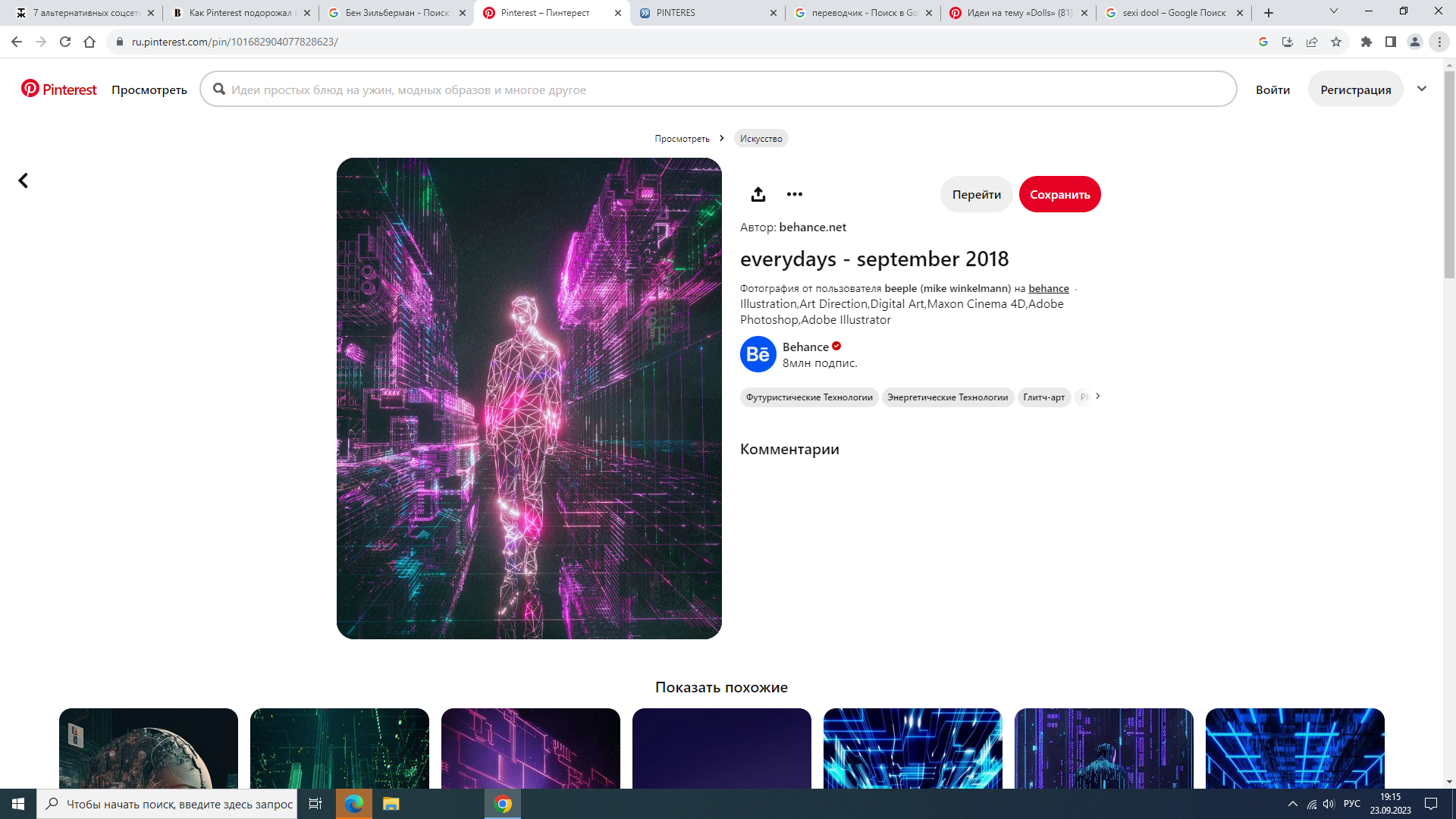Open the behance.net author link
This screenshot has width=1456, height=819.
coord(812,227)
